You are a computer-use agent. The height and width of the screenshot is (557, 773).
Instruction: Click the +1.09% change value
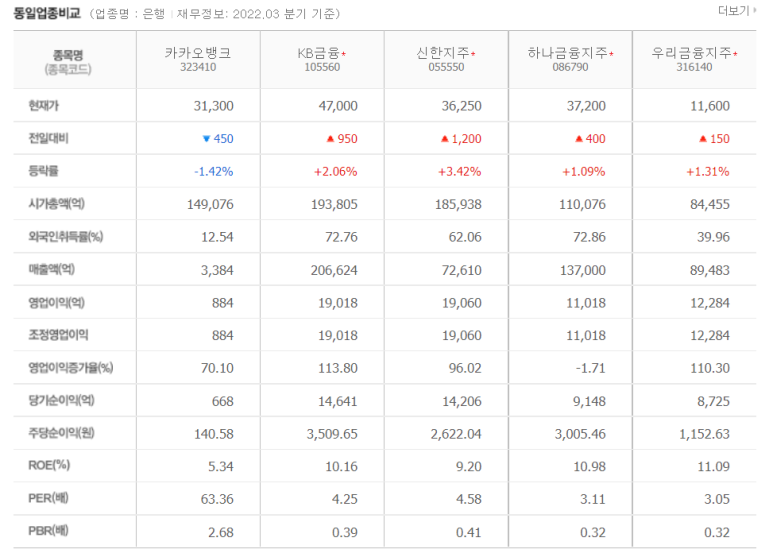584,172
